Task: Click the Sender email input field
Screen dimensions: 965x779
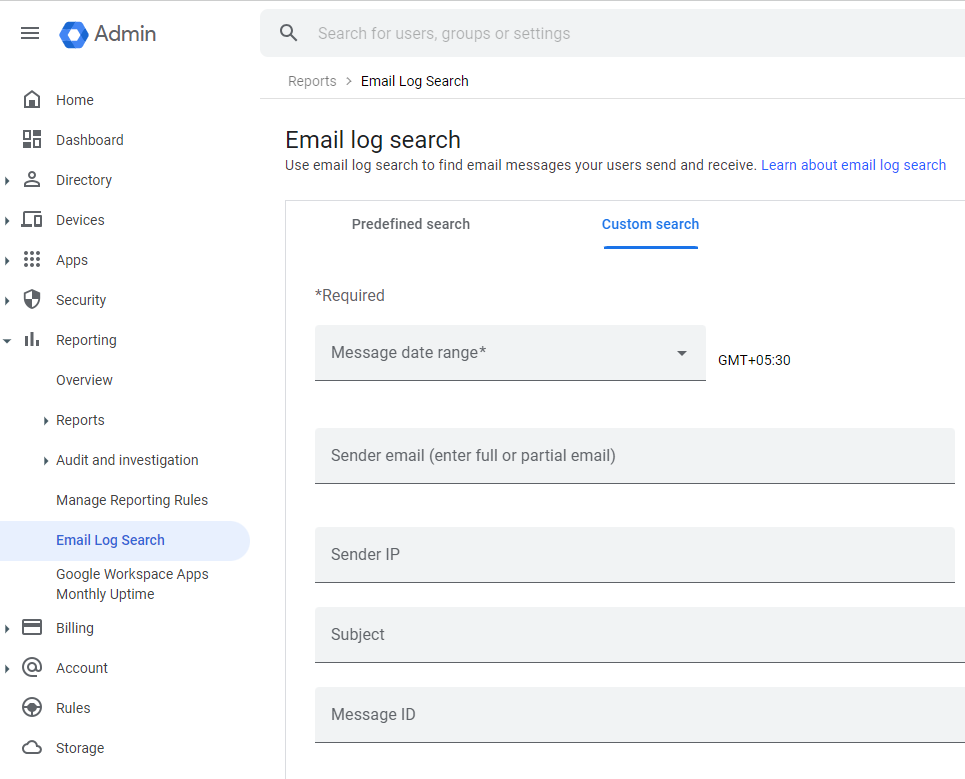Action: tap(634, 456)
